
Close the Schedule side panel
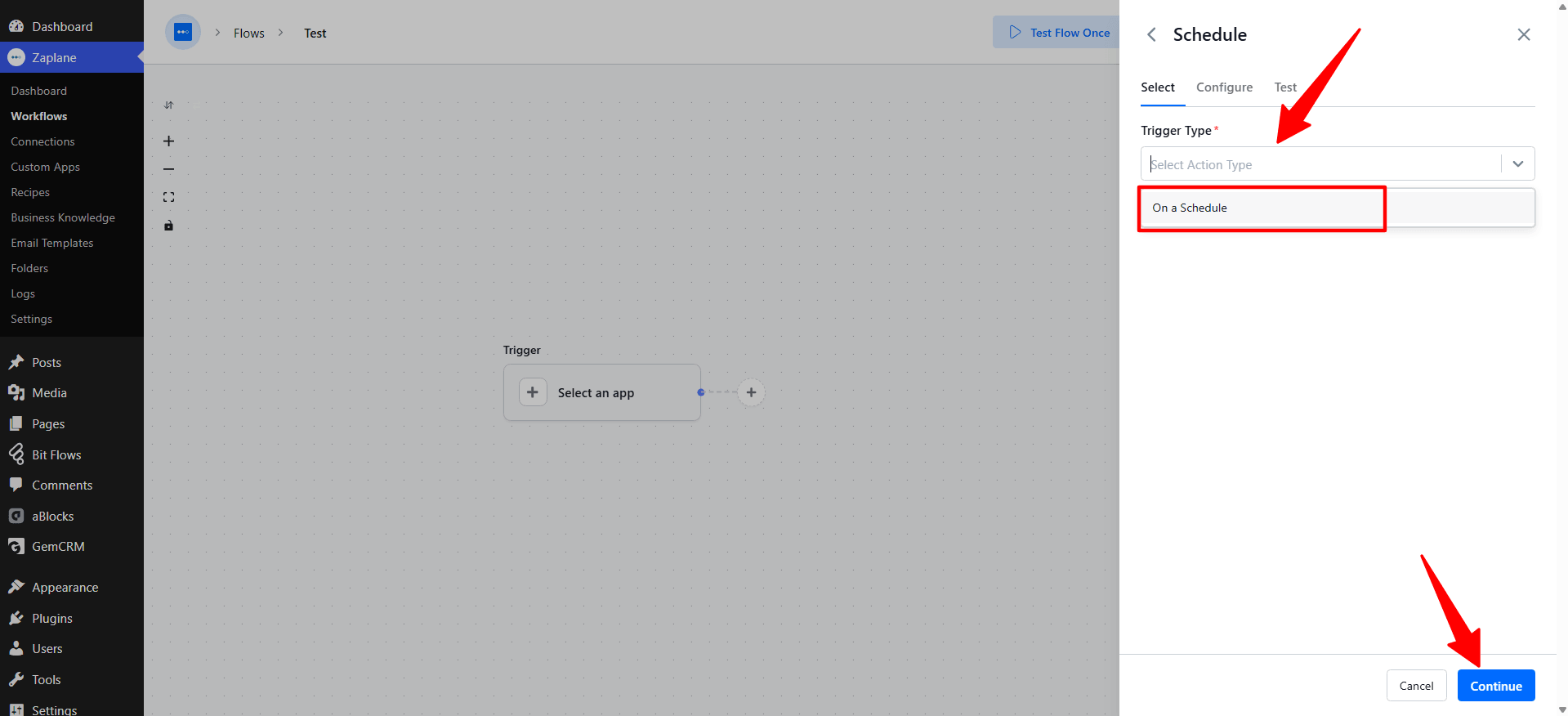pyautogui.click(x=1524, y=34)
